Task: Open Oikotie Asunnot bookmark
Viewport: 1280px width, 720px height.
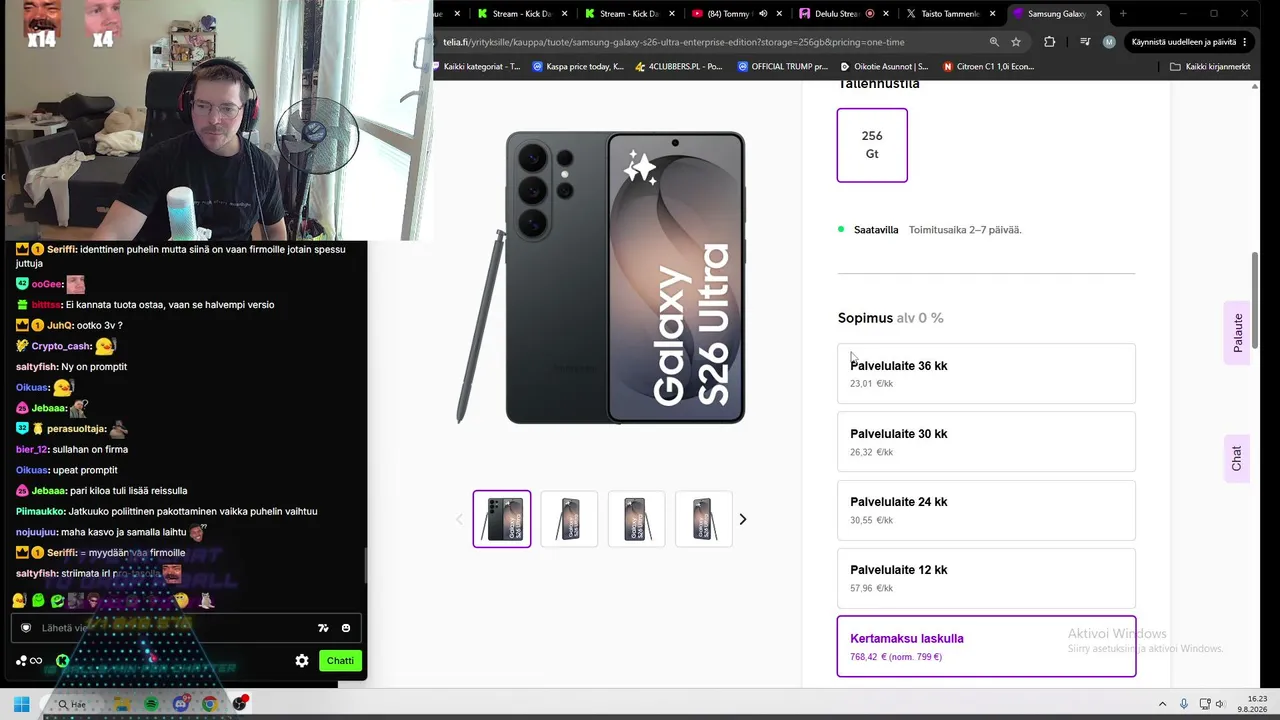Action: tap(884, 67)
